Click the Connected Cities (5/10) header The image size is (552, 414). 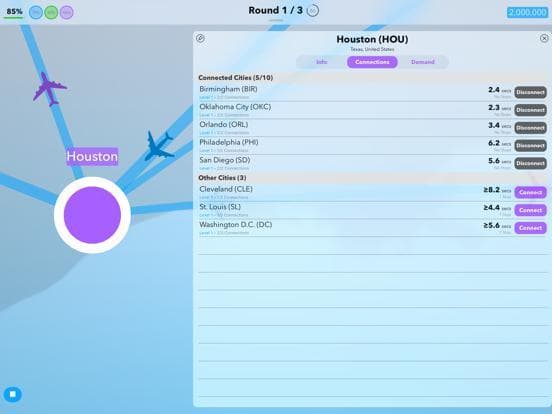coord(236,77)
